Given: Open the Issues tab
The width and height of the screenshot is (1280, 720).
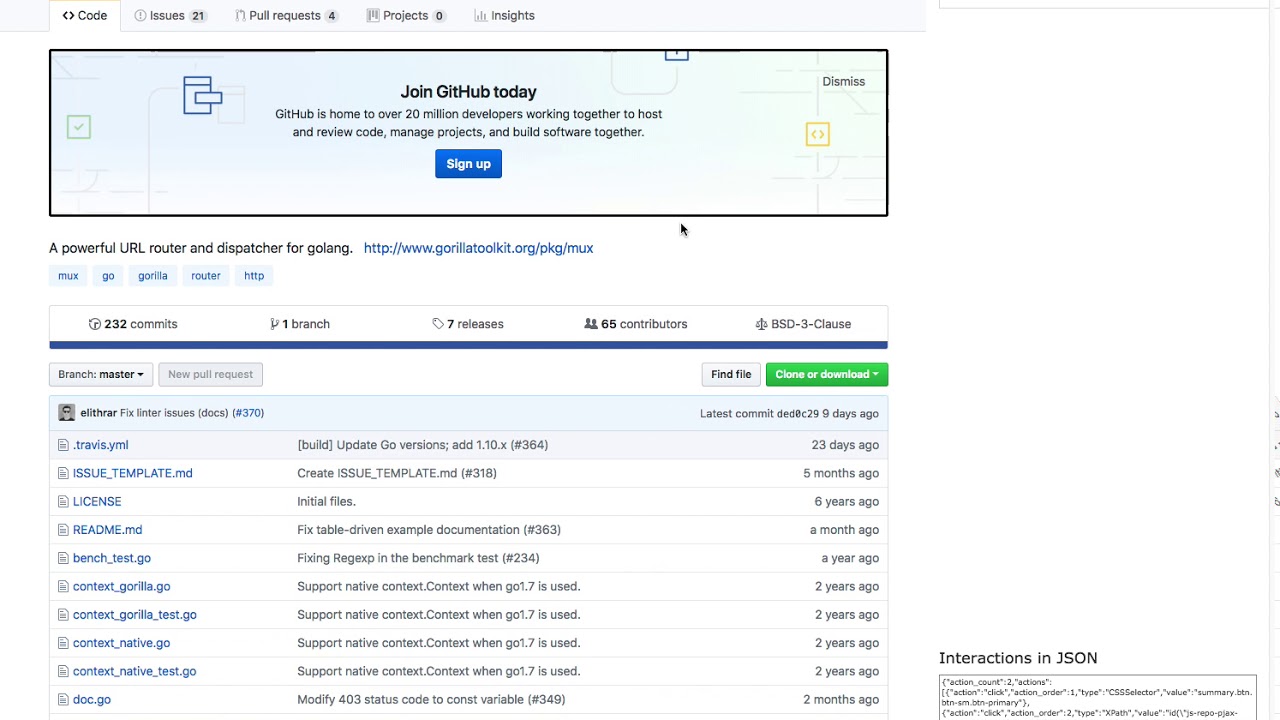Looking at the screenshot, I should click(x=170, y=15).
